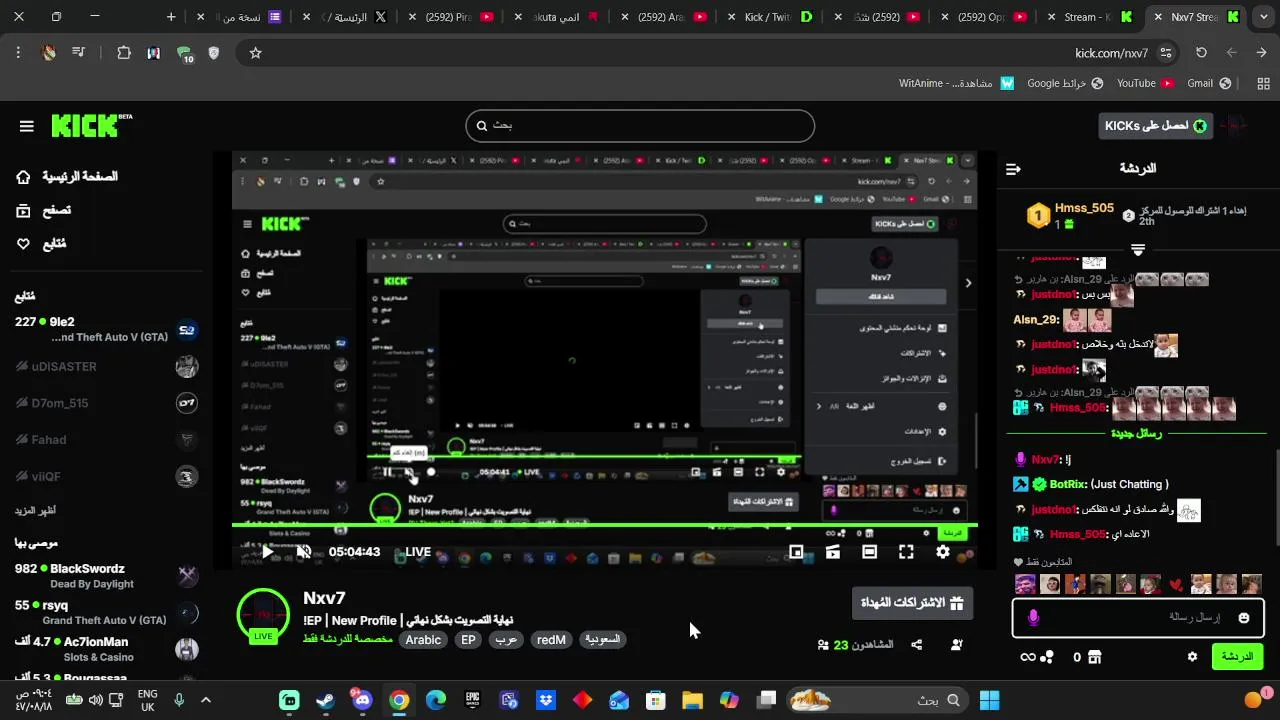Reload the page
This screenshot has width=1280, height=720.
pyautogui.click(x=1201, y=53)
